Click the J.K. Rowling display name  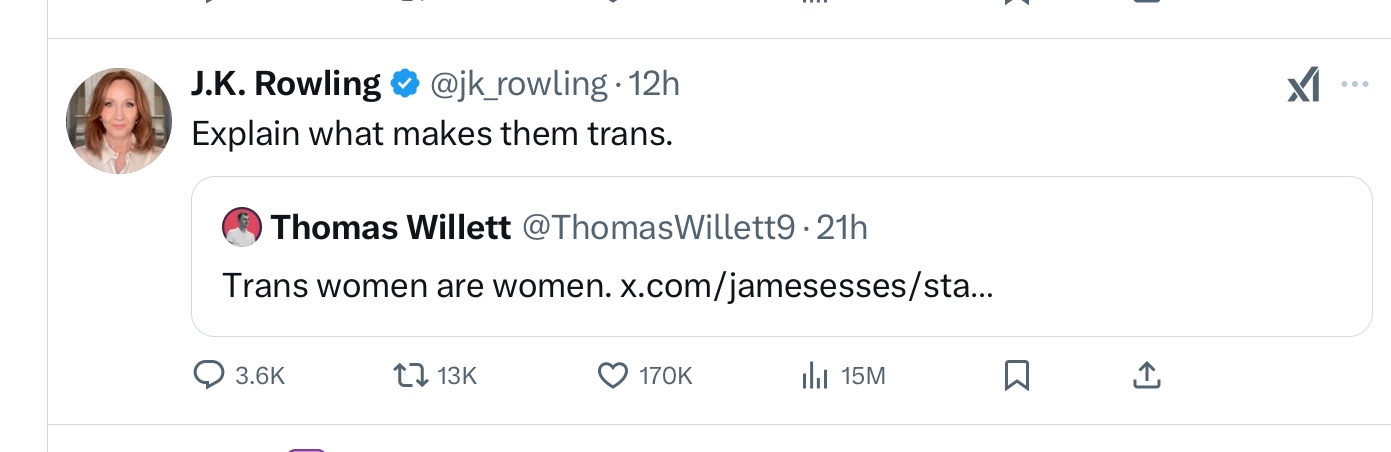click(x=286, y=85)
